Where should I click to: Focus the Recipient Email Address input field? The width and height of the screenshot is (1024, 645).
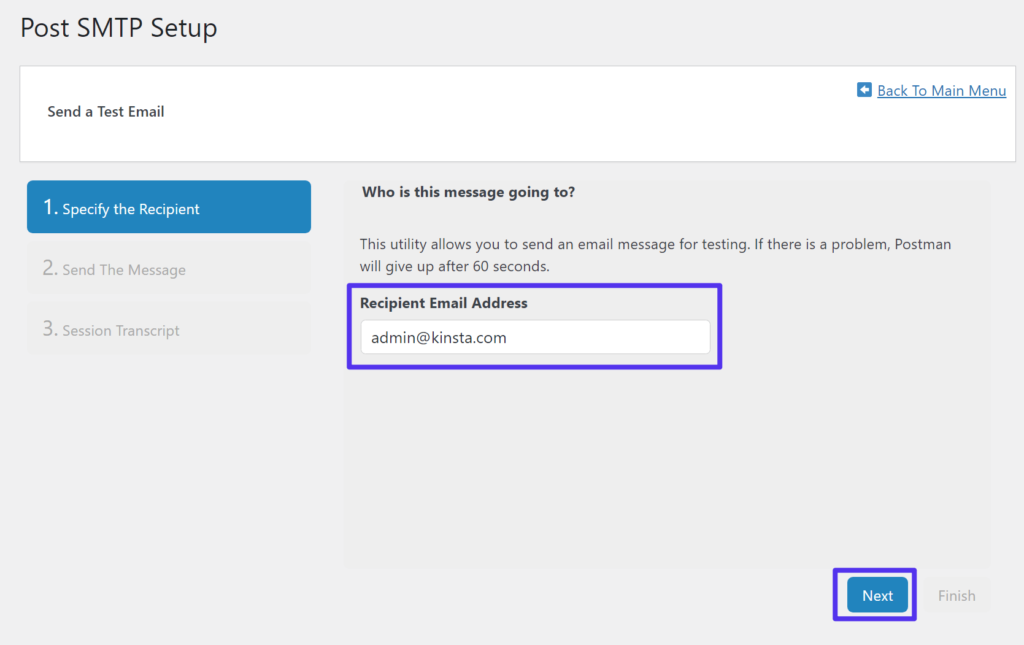pyautogui.click(x=535, y=338)
